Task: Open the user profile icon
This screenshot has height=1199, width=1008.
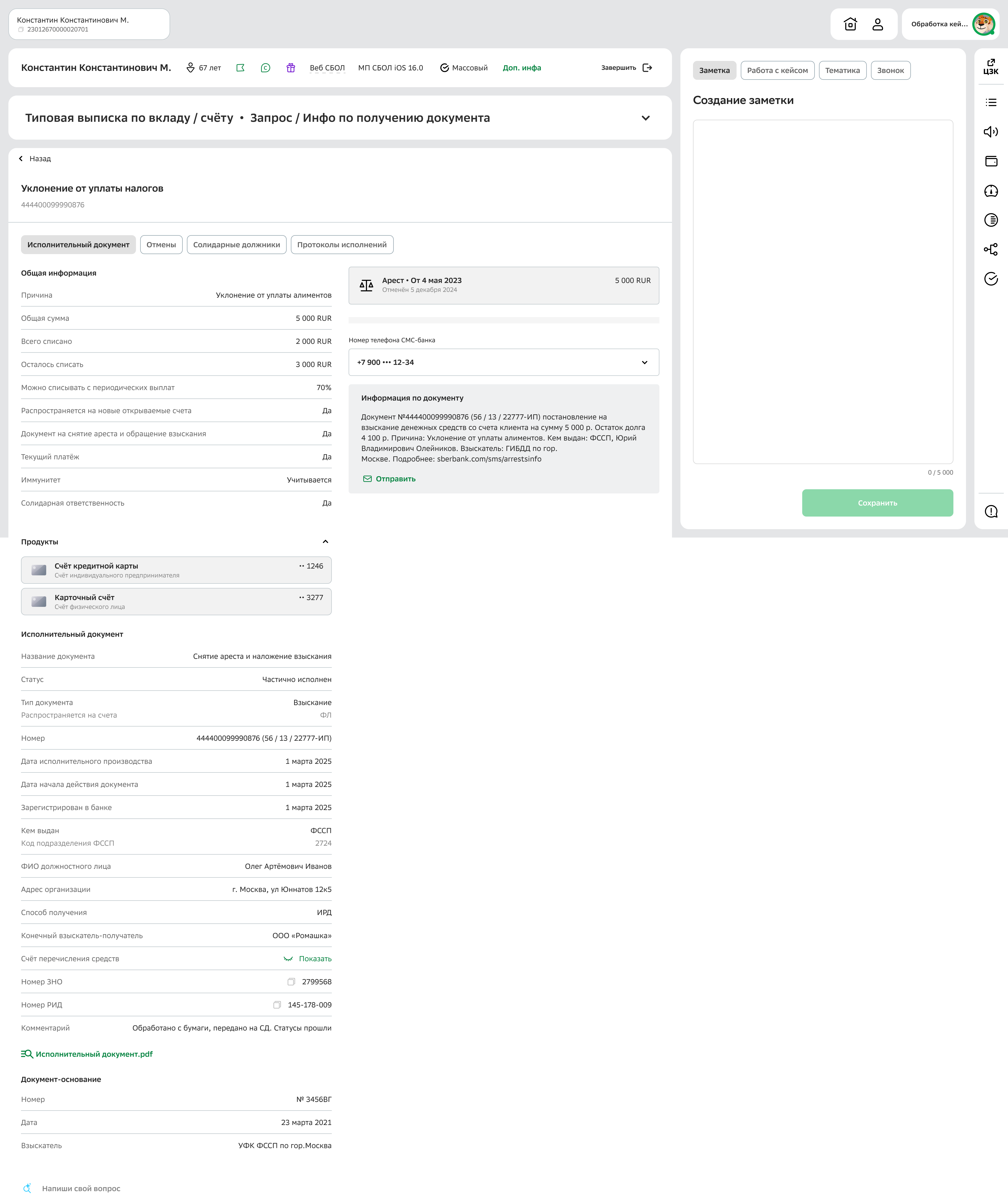Action: tap(878, 24)
